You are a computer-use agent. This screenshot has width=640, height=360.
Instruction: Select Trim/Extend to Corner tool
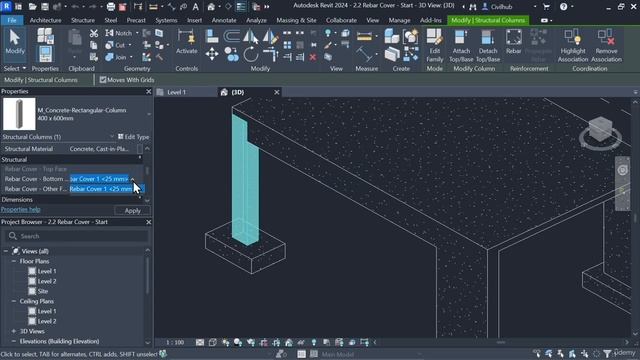click(271, 54)
